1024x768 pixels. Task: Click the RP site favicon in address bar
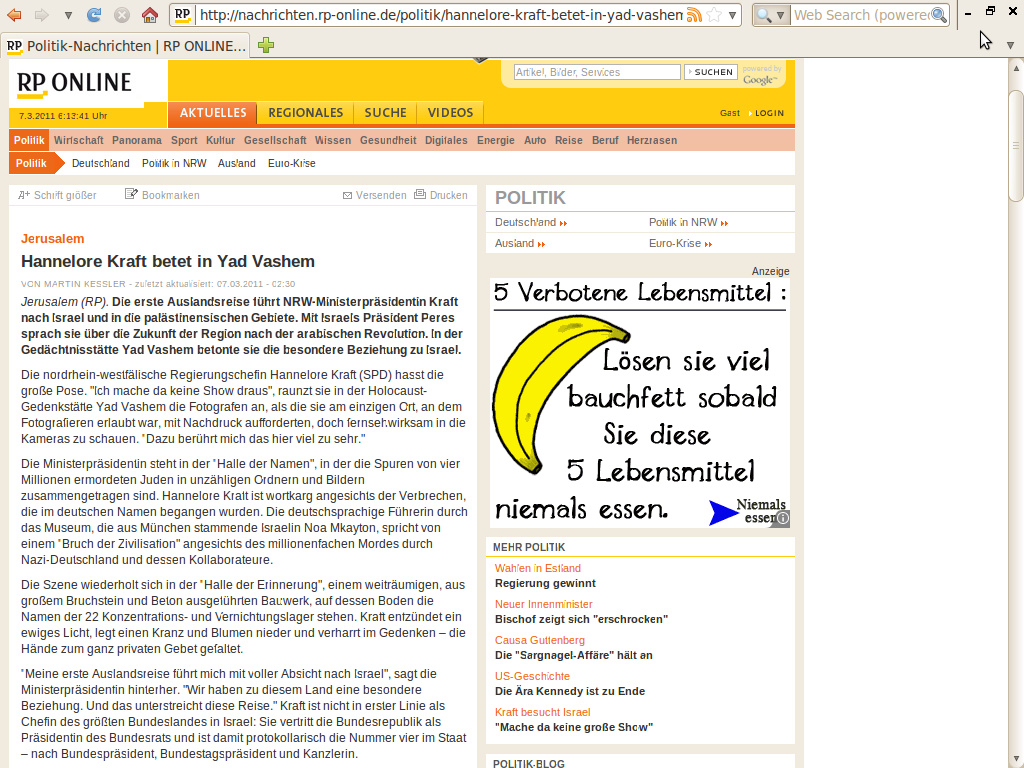[183, 14]
